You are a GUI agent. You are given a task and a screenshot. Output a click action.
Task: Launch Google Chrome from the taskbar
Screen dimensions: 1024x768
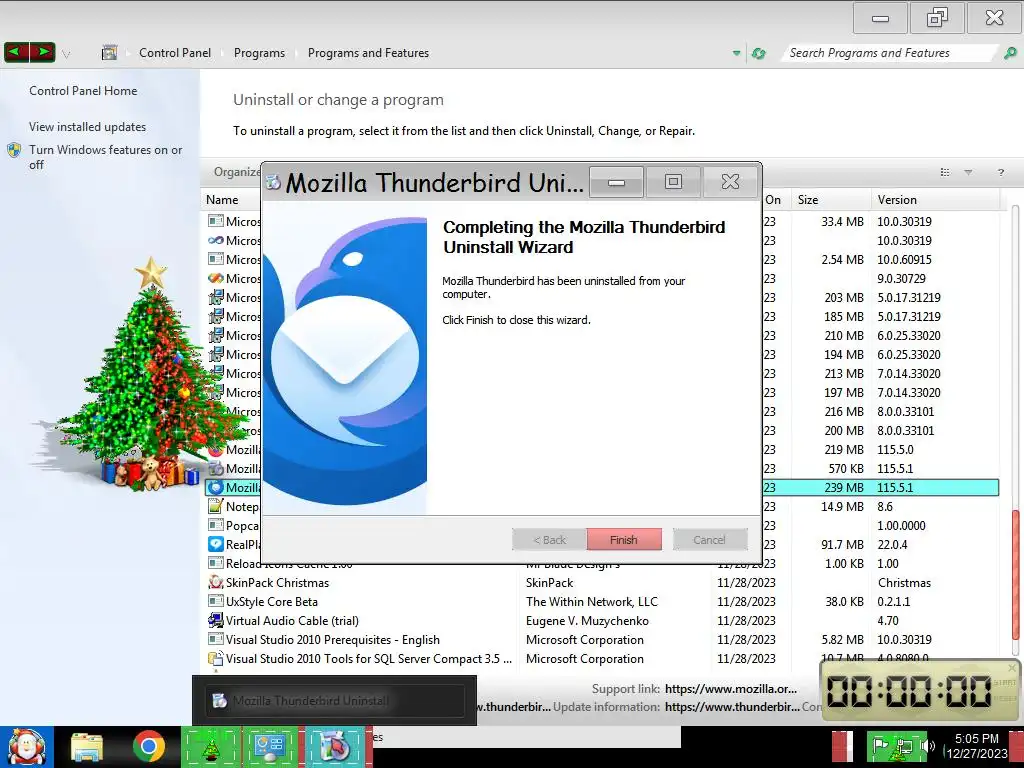click(149, 746)
